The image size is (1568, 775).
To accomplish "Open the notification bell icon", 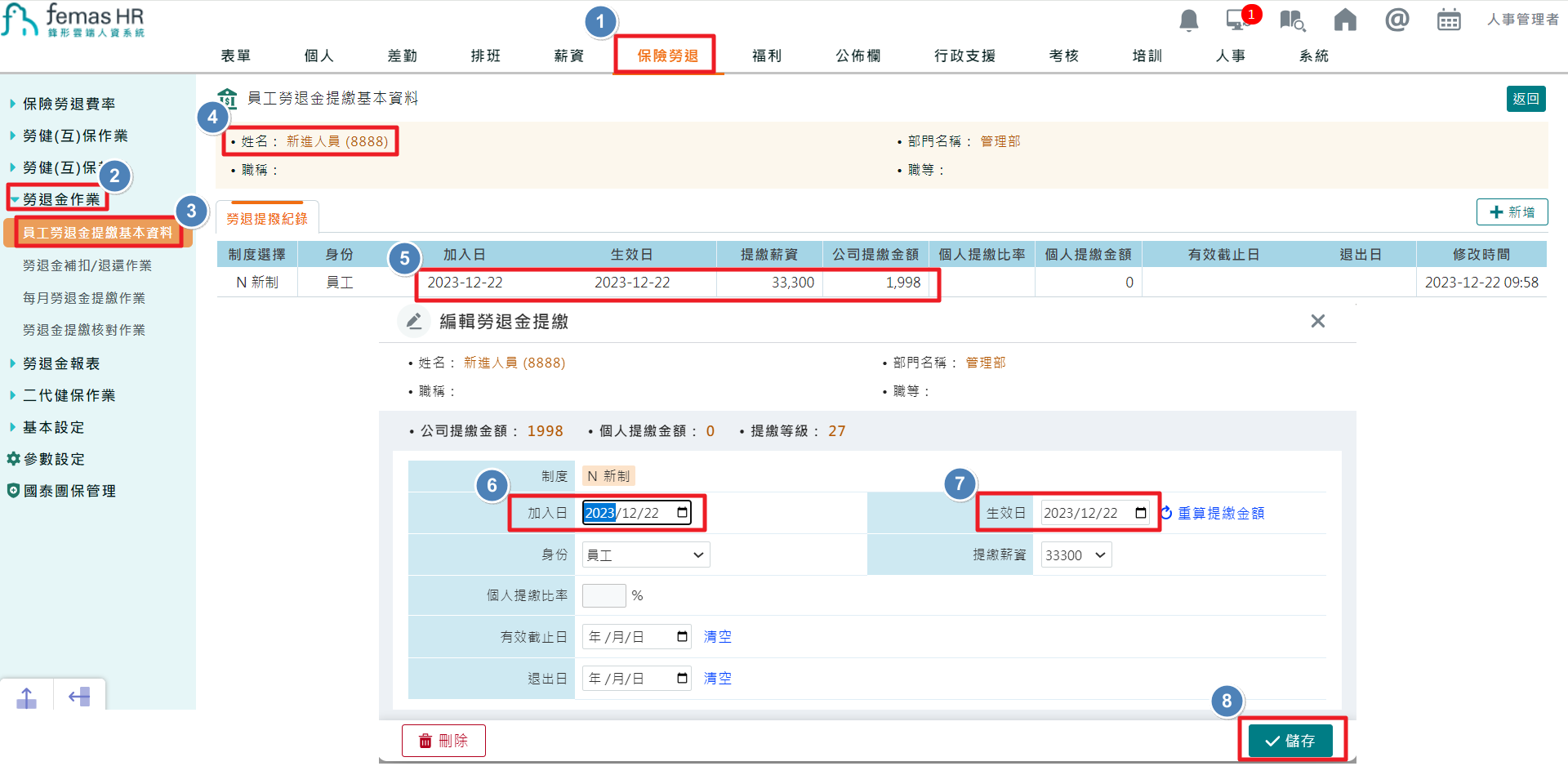I will pyautogui.click(x=1188, y=20).
